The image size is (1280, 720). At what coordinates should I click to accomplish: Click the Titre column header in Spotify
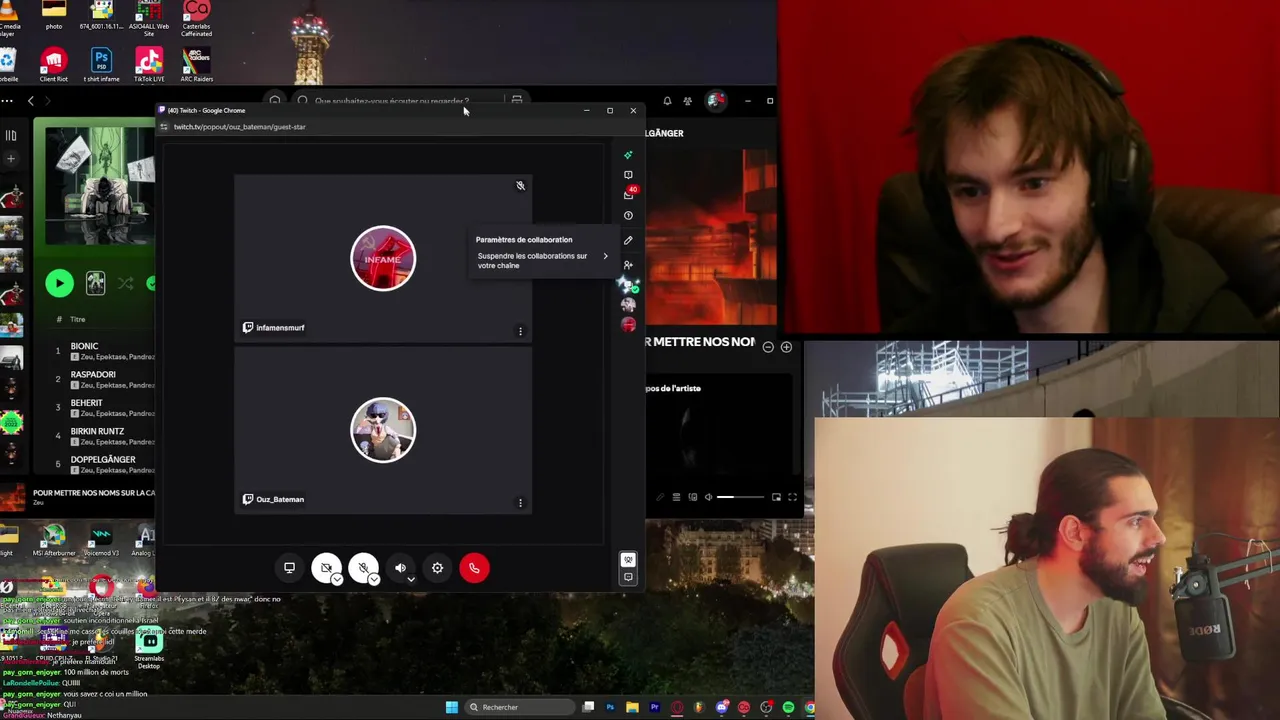[x=78, y=319]
